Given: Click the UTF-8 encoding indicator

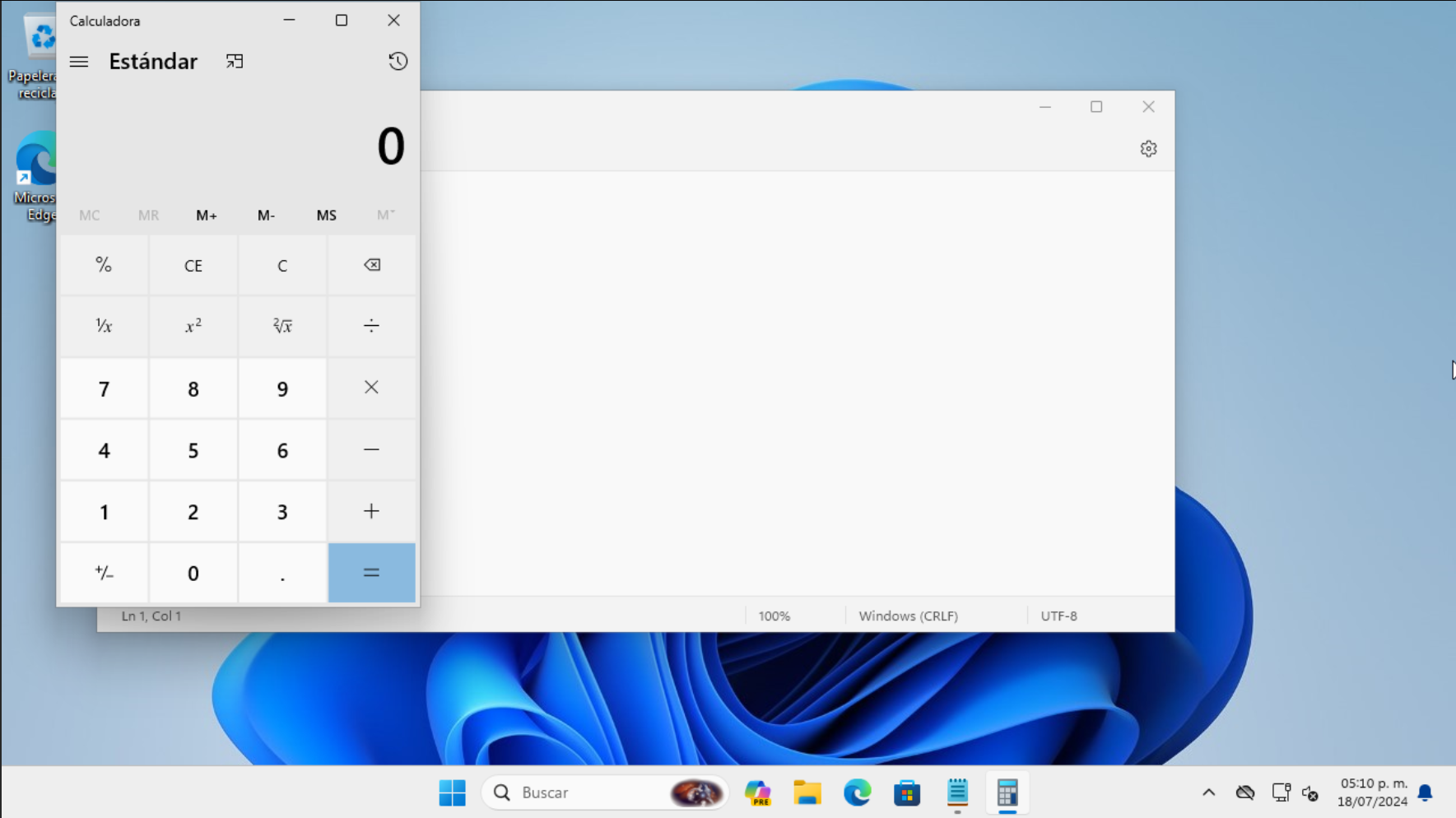Looking at the screenshot, I should pyautogui.click(x=1058, y=616).
